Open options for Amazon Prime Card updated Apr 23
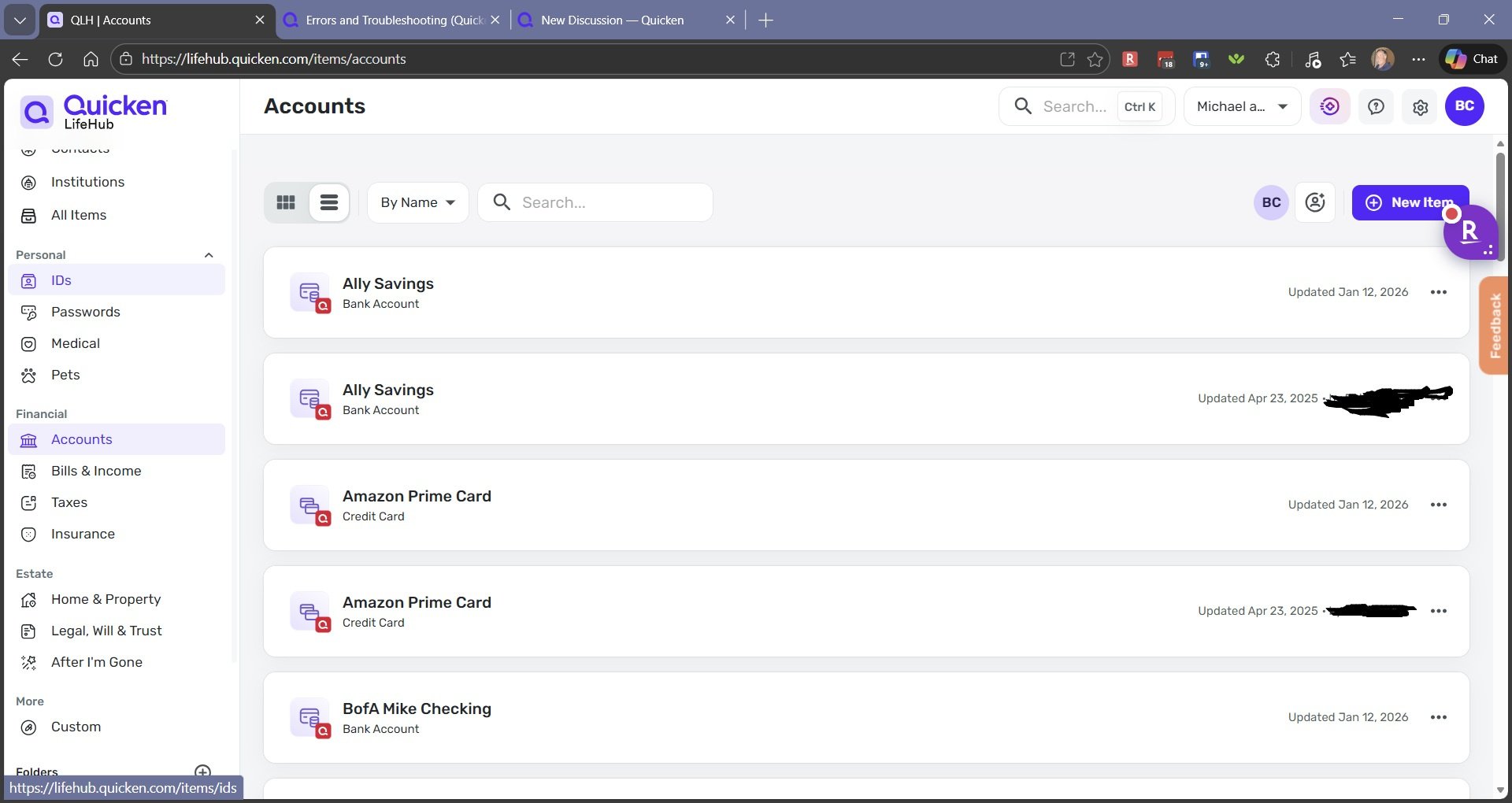1512x803 pixels. (x=1439, y=611)
